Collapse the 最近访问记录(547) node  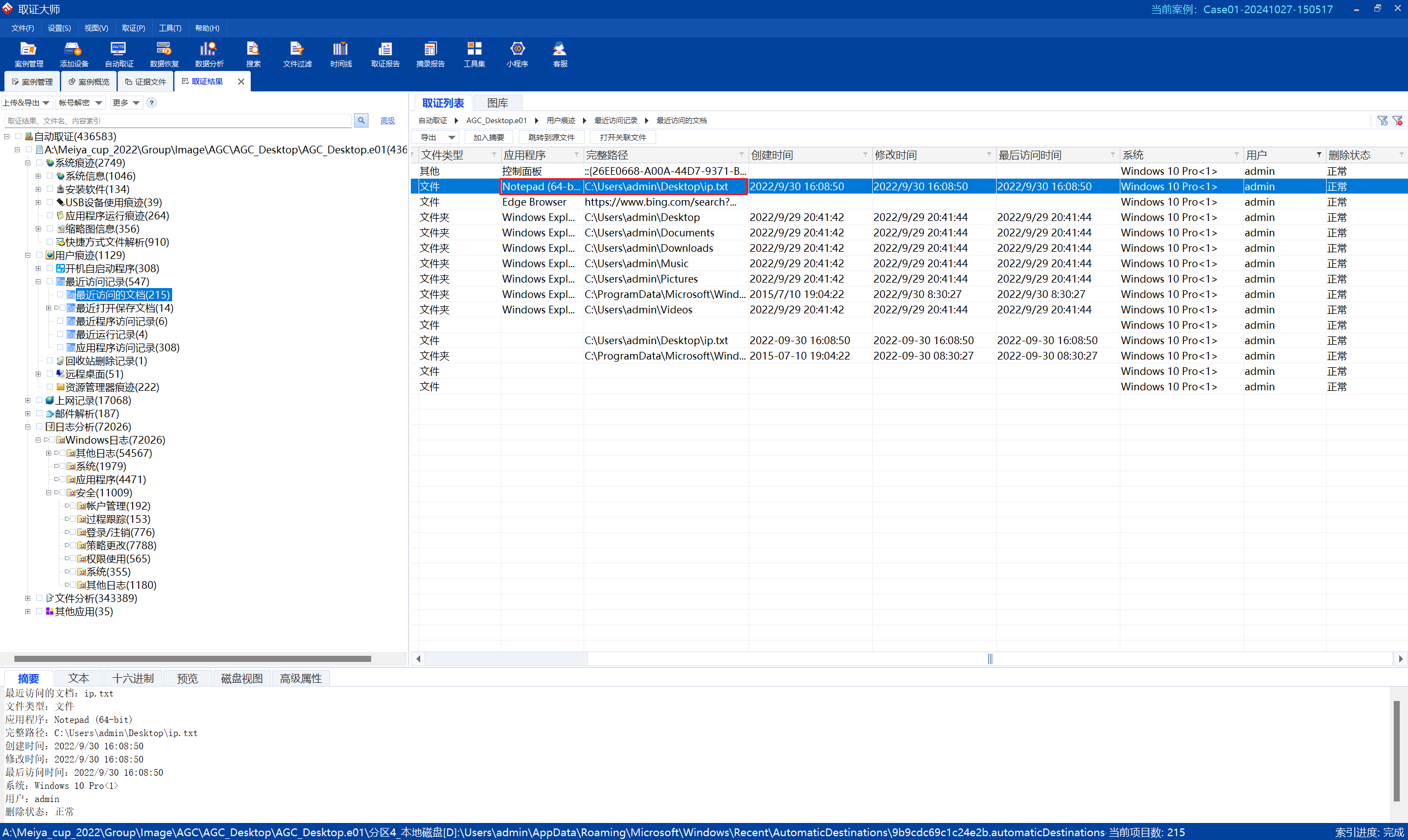[x=38, y=282]
